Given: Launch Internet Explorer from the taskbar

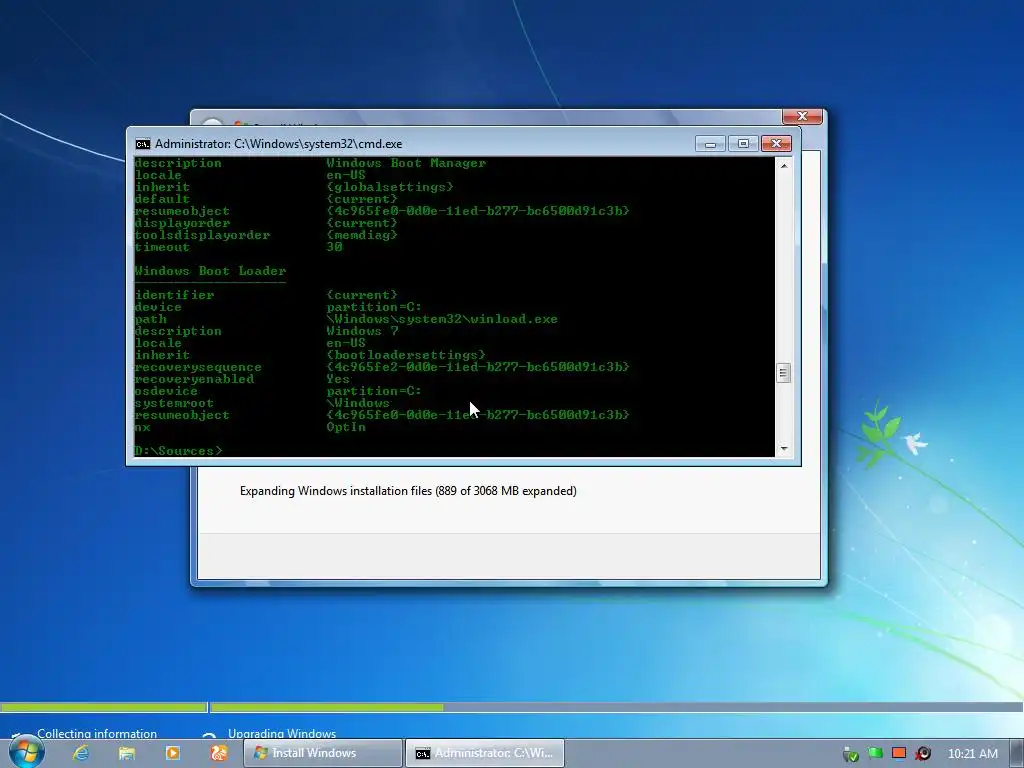Looking at the screenshot, I should tap(81, 753).
